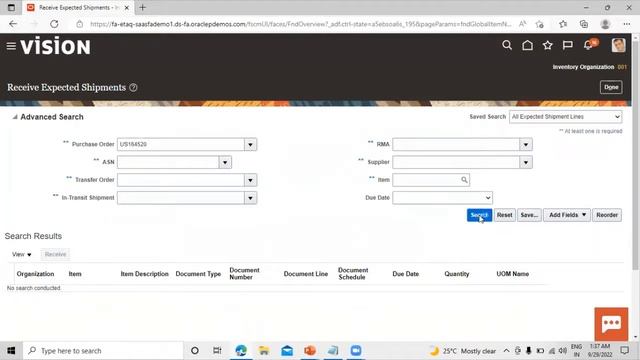Image resolution: width=640 pixels, height=360 pixels.
Task: Click the Item field search magnifier
Action: (464, 180)
